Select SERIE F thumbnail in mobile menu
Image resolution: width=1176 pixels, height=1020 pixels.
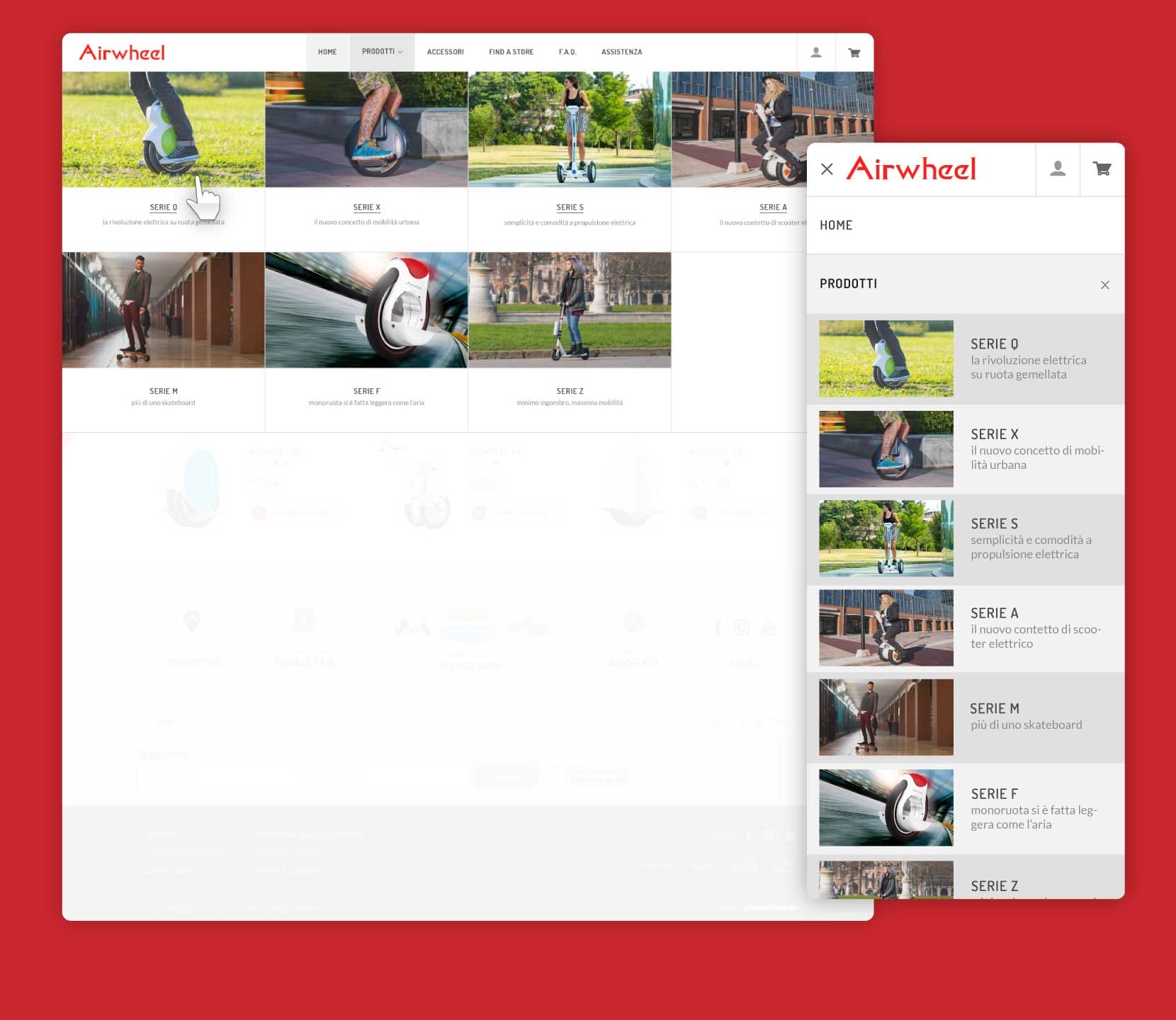tap(886, 807)
